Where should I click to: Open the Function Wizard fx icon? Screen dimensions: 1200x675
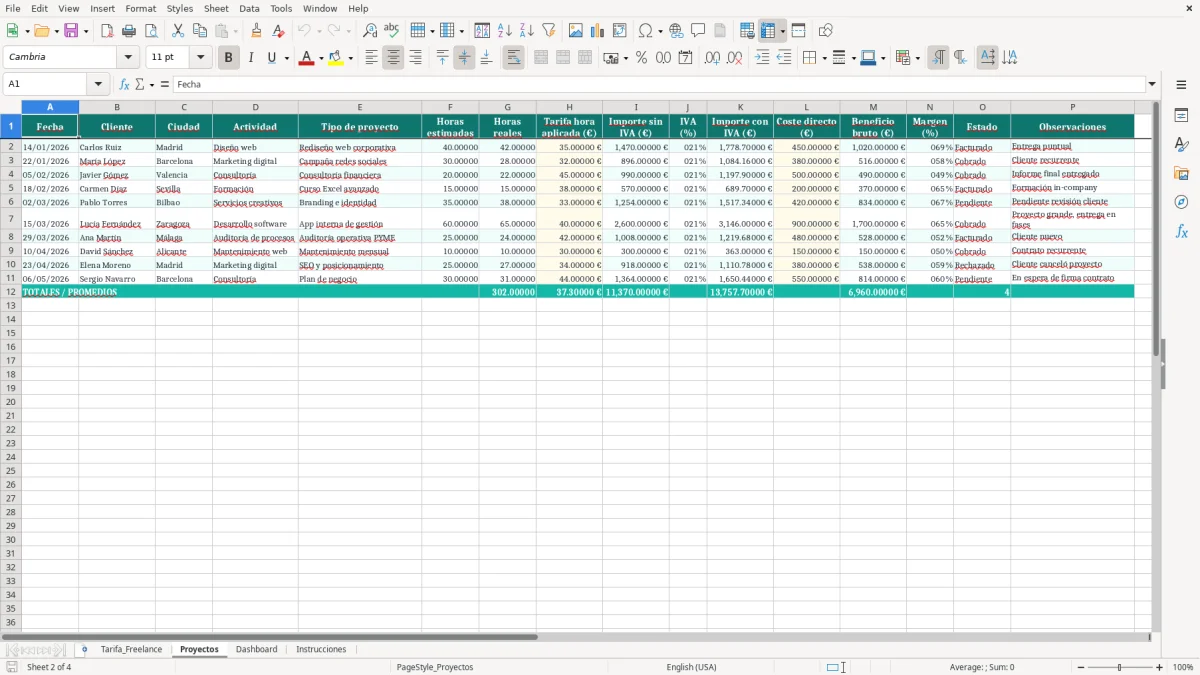point(124,85)
